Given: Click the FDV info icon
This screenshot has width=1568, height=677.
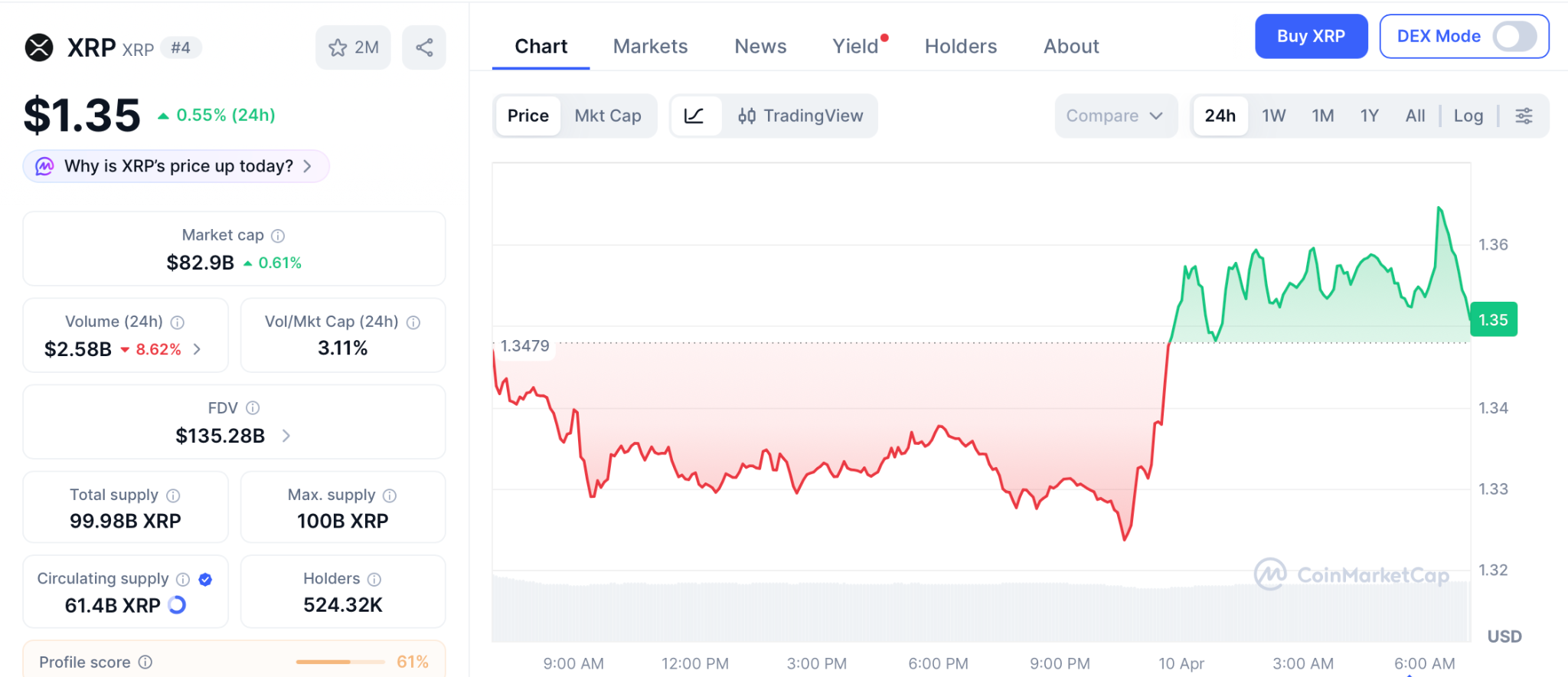Looking at the screenshot, I should [253, 408].
